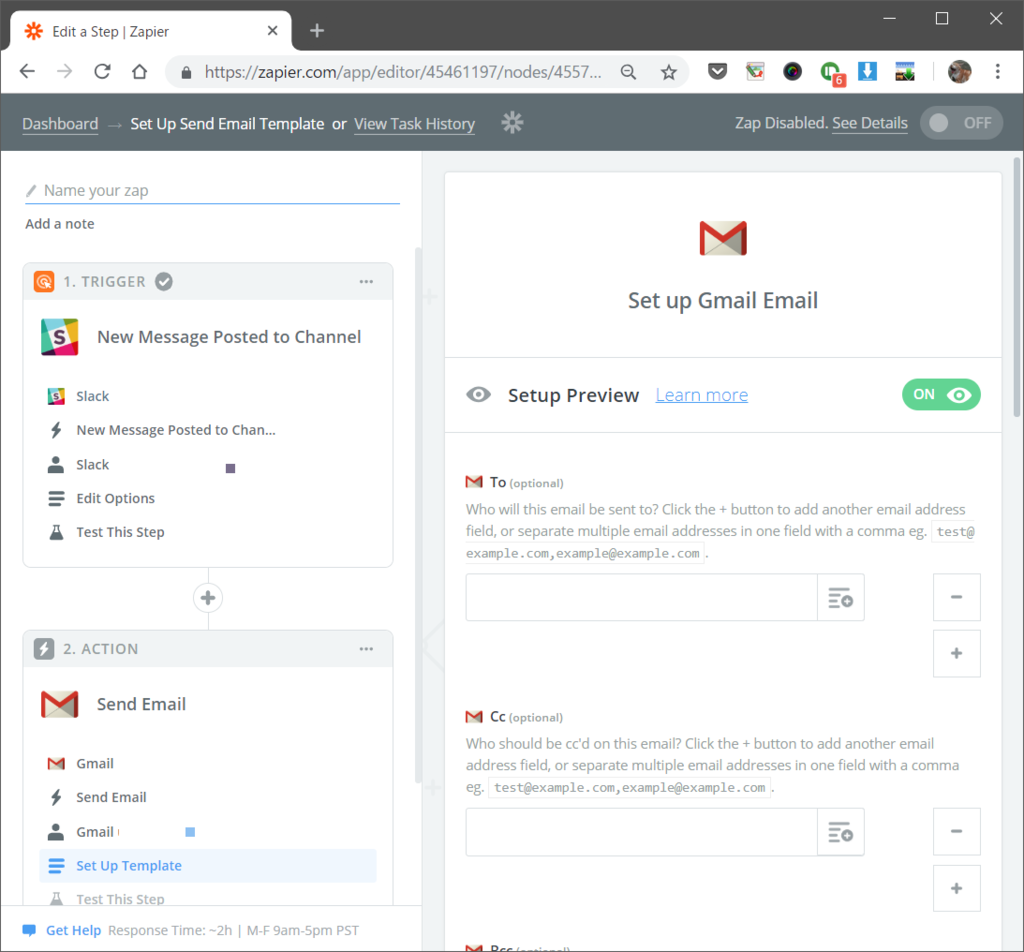Click the Dashboard link
Viewport: 1024px width, 952px height.
point(60,123)
